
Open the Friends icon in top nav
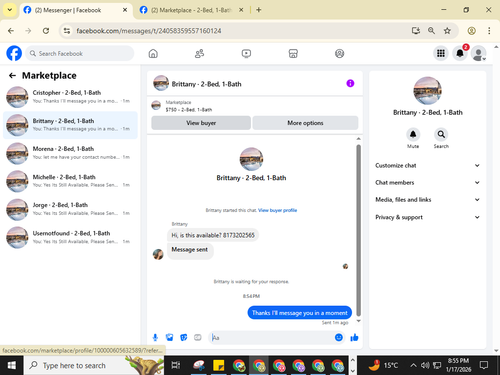(199, 53)
